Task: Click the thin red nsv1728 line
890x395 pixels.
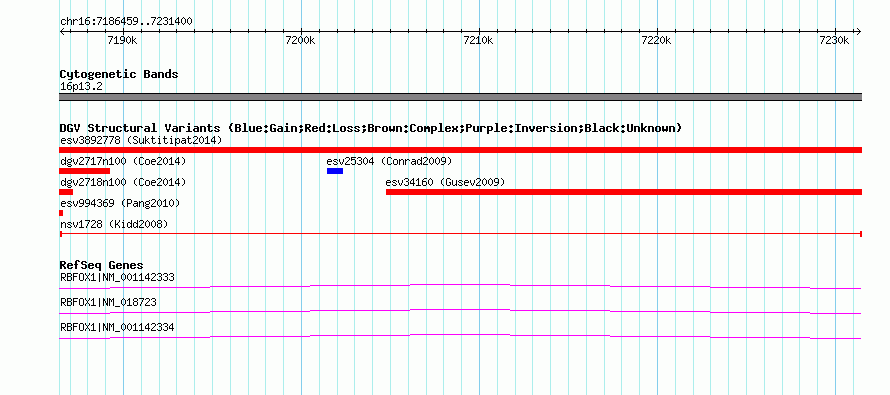Action: click(460, 233)
